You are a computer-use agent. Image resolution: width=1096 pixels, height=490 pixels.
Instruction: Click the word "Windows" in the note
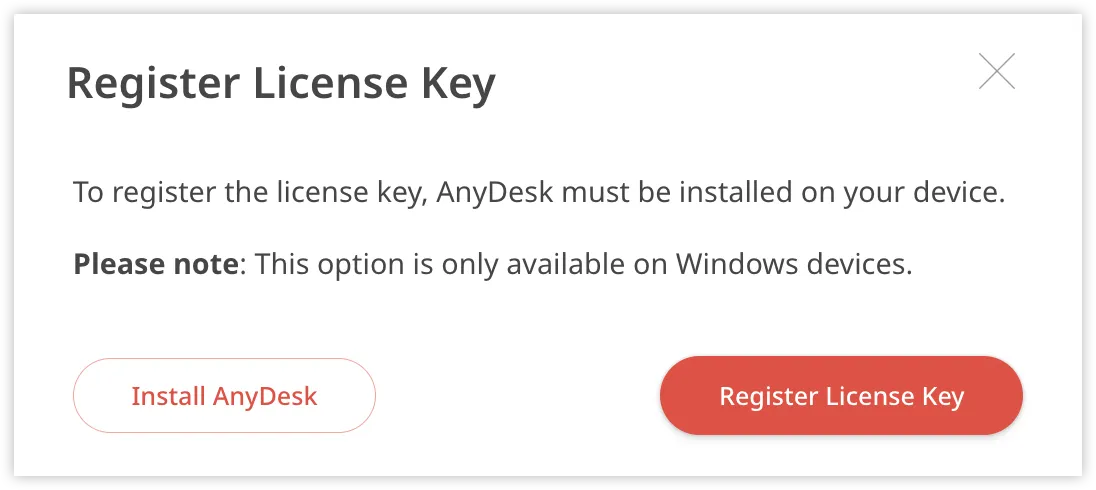coord(731,266)
